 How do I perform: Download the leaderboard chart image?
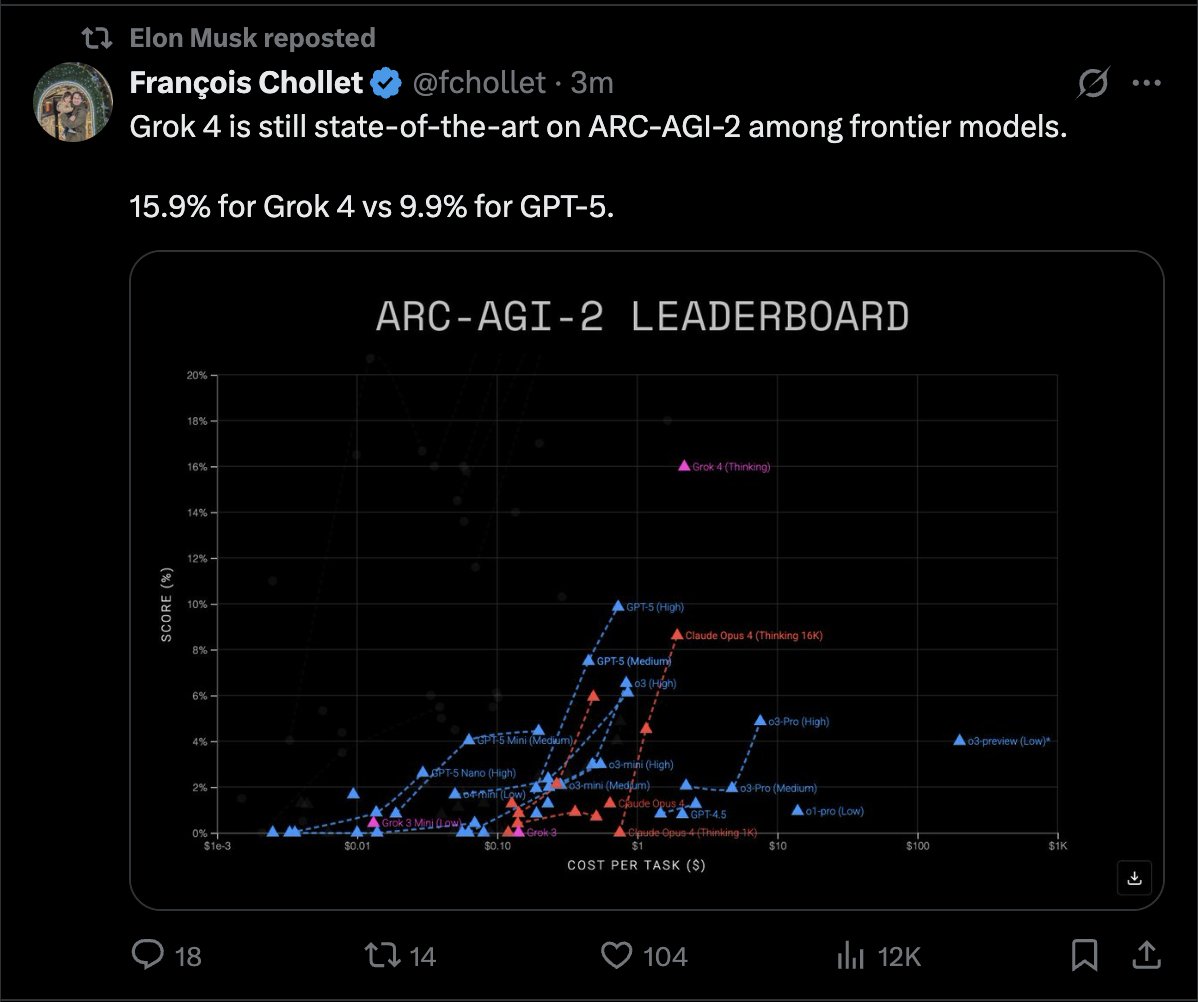pyautogui.click(x=1133, y=877)
